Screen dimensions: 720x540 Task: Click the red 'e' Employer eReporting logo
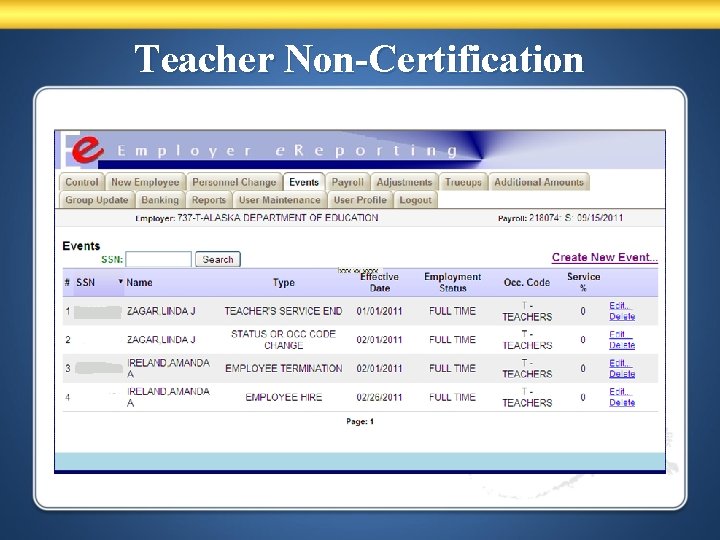[88, 150]
